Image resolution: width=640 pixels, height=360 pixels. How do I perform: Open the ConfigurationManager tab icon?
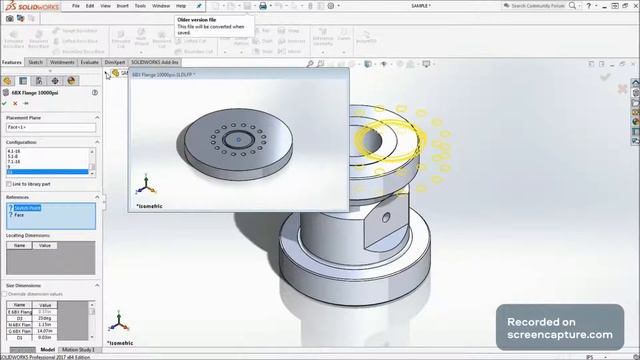tap(39, 81)
